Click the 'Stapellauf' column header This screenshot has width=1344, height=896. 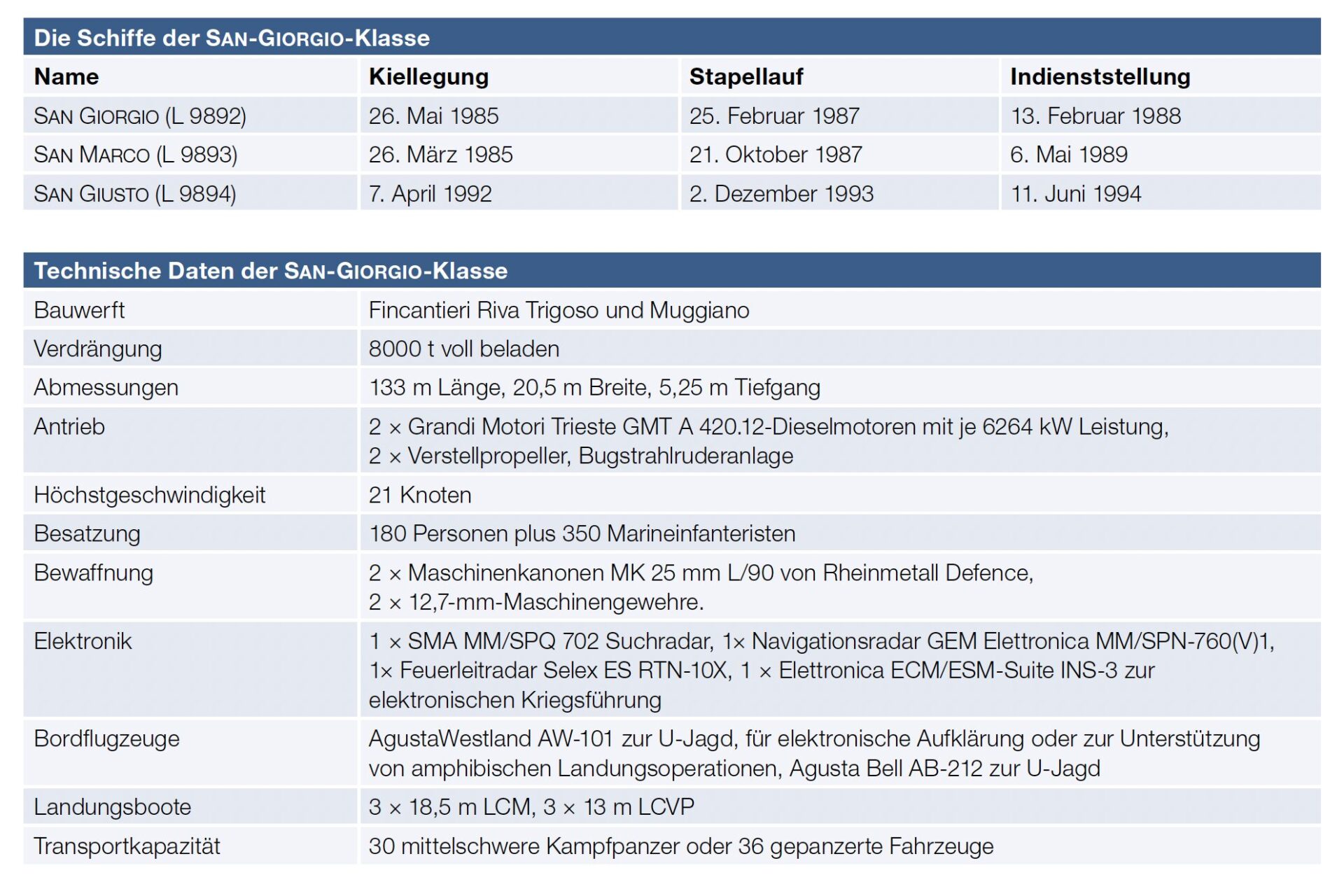point(746,77)
